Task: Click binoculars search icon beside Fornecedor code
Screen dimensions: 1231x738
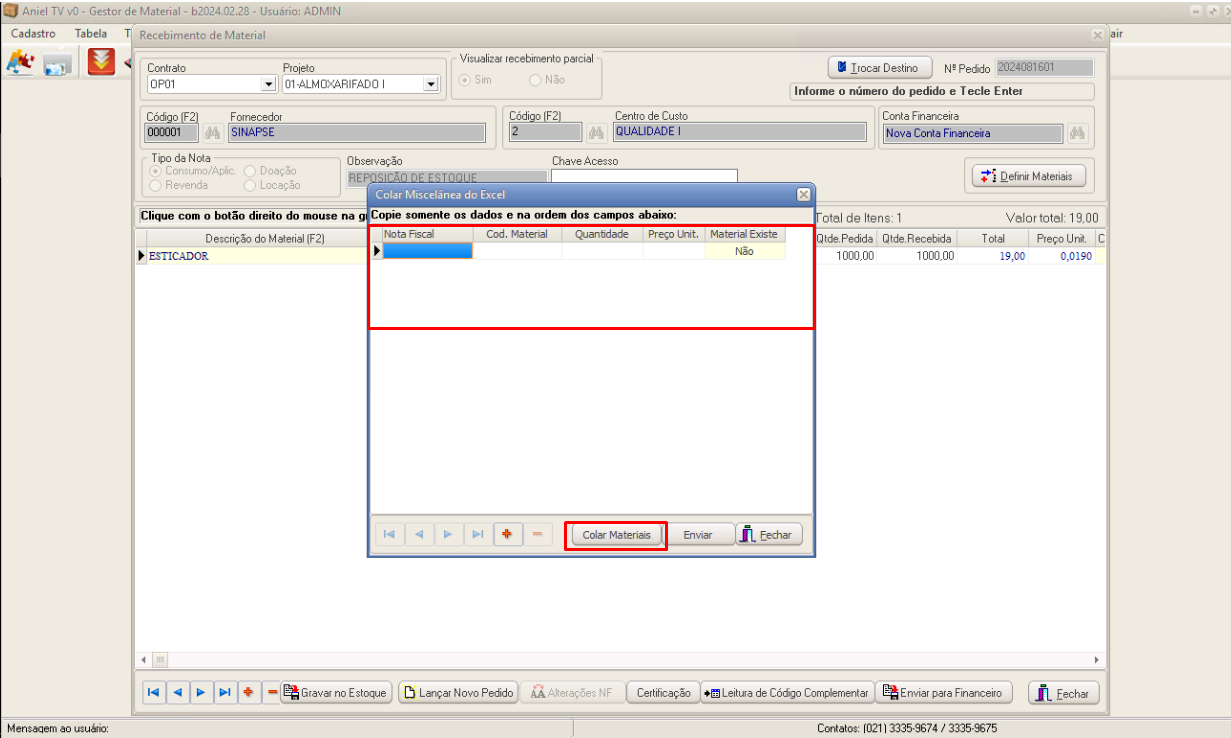Action: pyautogui.click(x=212, y=132)
